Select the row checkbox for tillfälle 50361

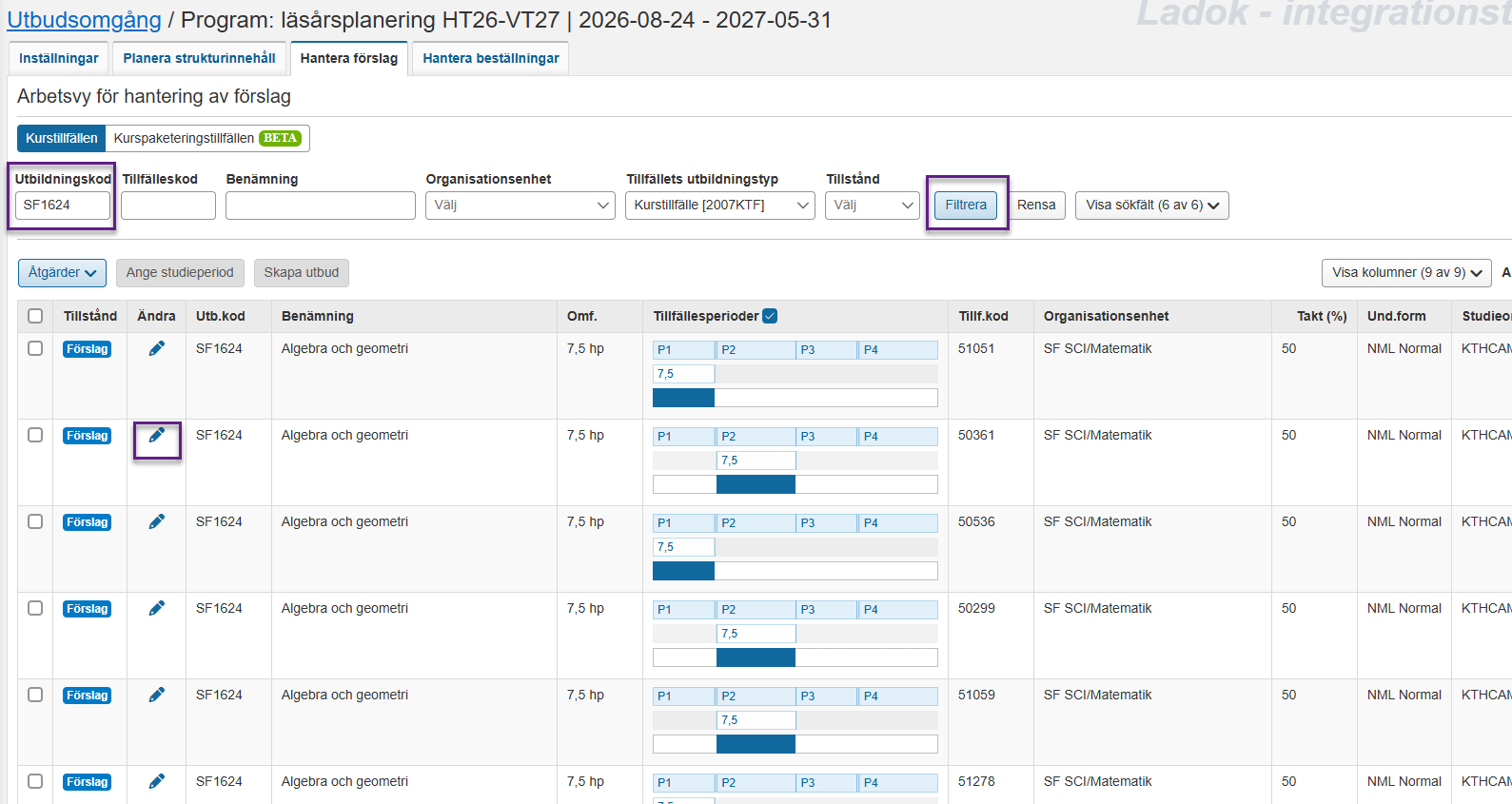[35, 435]
